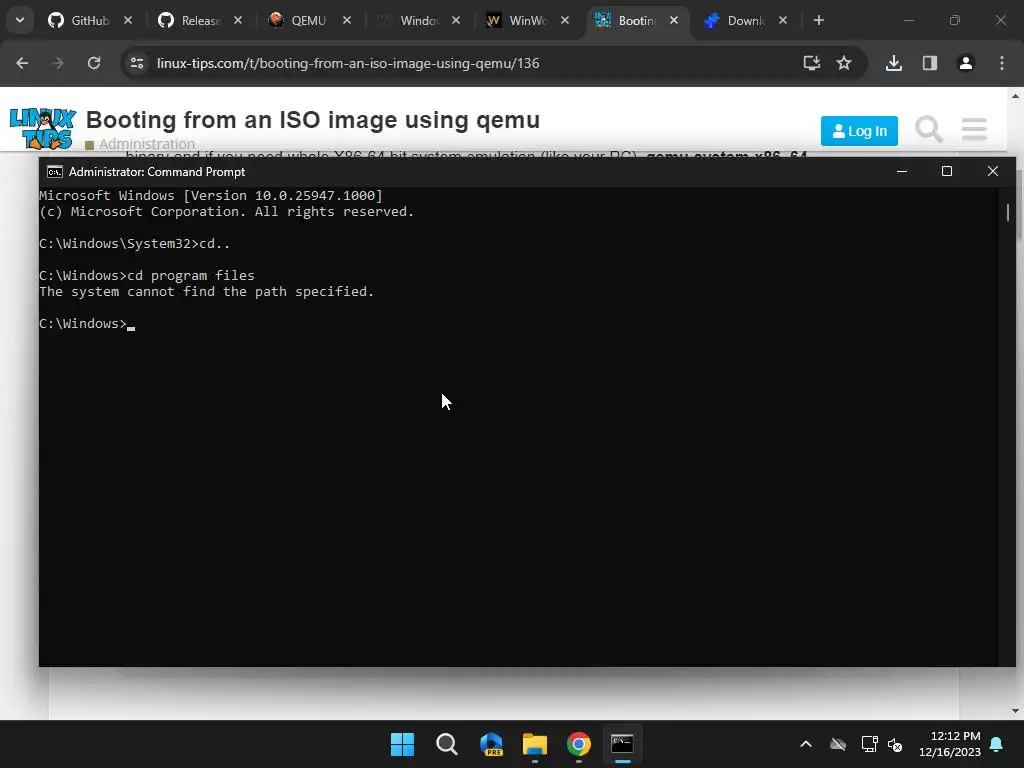Open clock showing 12:12 PM
Image resolution: width=1024 pixels, height=768 pixels.
950,744
